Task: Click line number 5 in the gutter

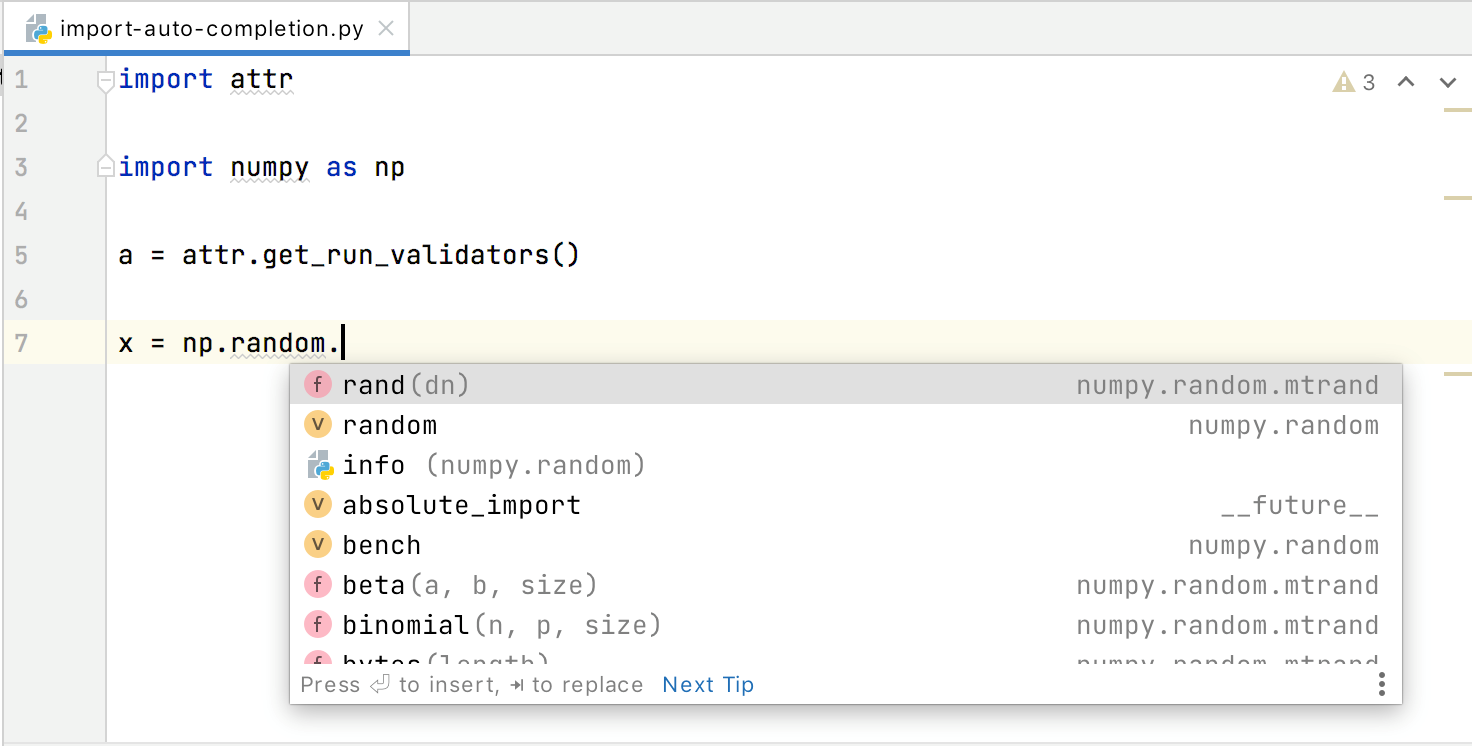Action: tap(22, 255)
